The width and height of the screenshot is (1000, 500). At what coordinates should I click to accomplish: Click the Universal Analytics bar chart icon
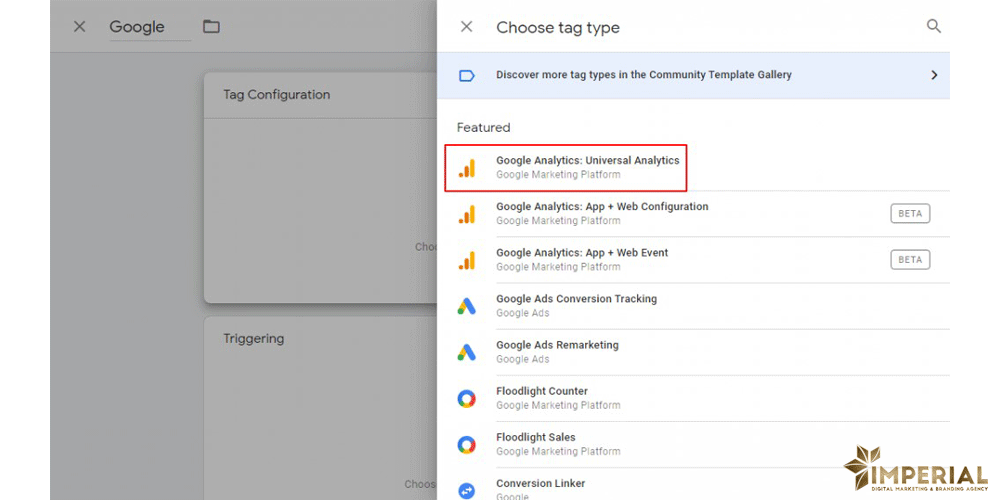pyautogui.click(x=467, y=168)
